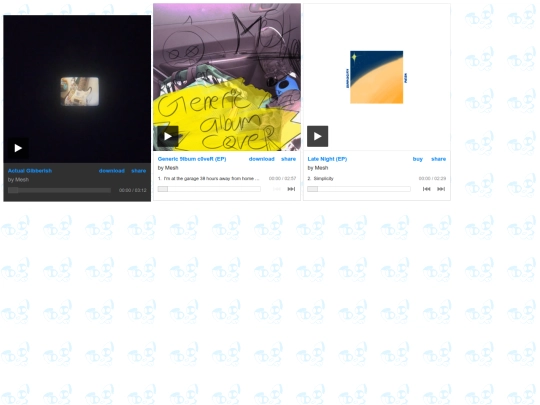Click the garage track title text

coord(208,178)
